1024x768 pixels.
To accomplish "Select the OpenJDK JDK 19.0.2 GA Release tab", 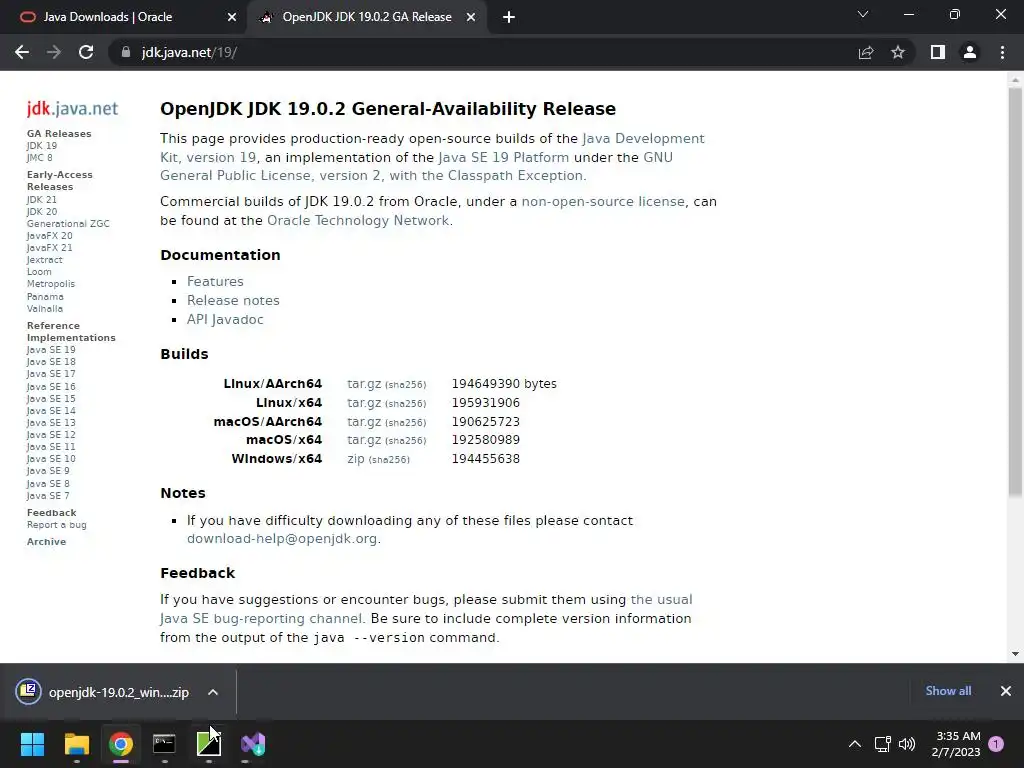I will [366, 17].
